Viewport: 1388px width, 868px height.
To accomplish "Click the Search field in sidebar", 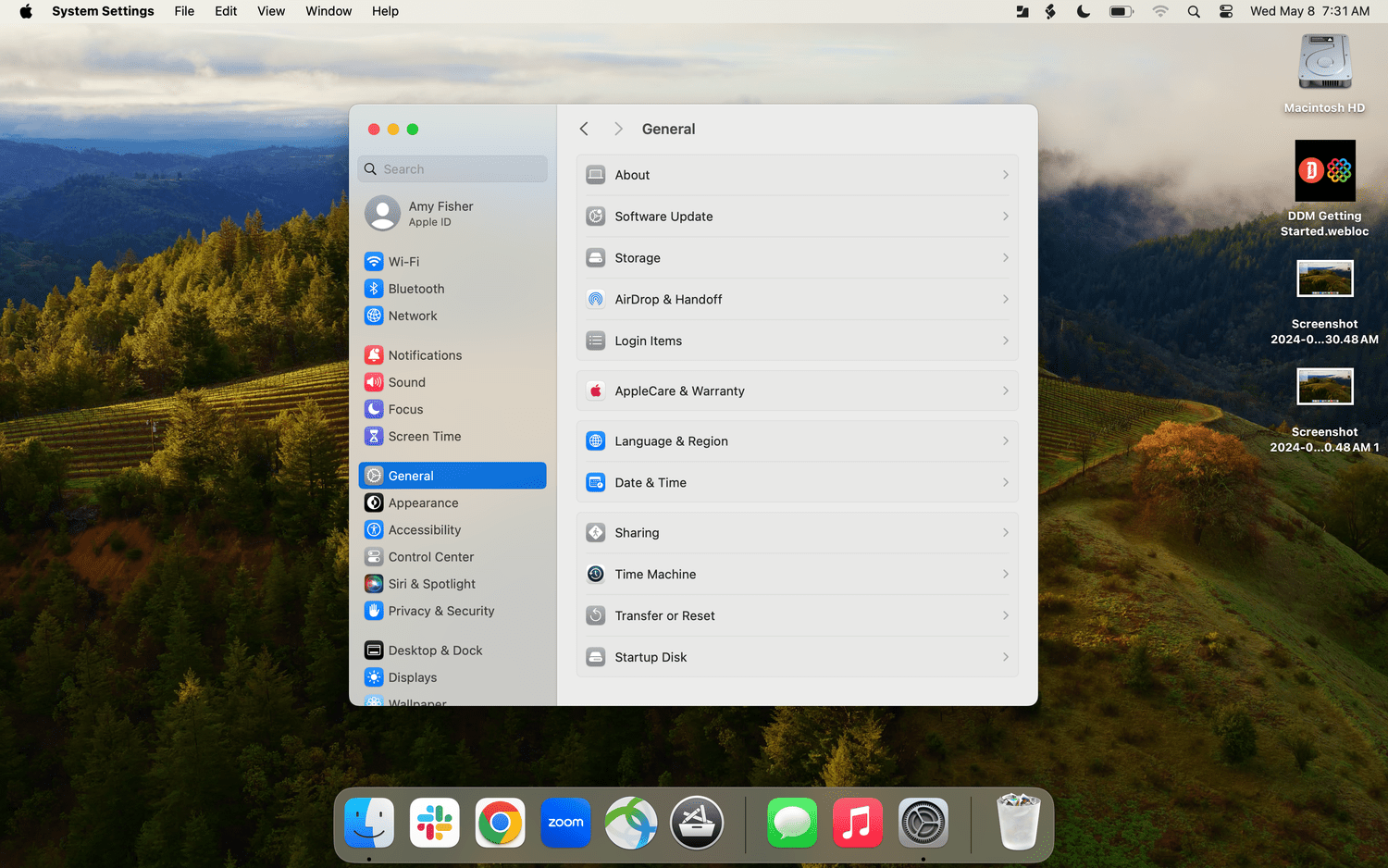I will [452, 169].
